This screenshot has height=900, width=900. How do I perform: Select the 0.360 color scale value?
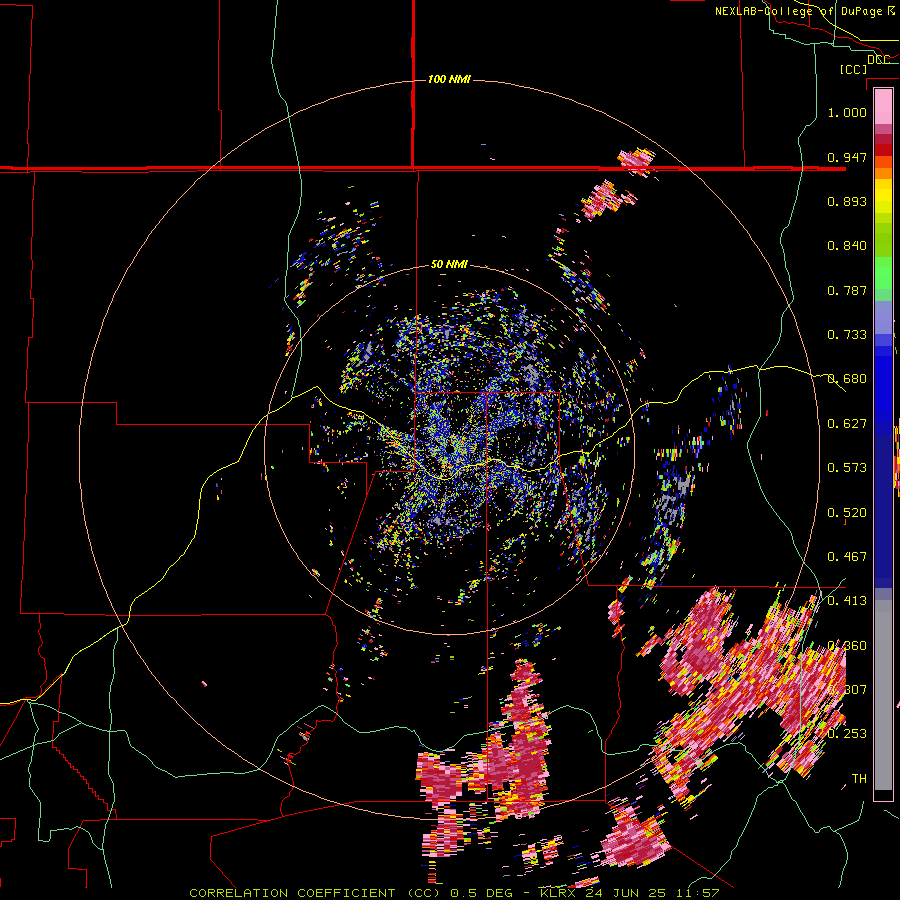click(847, 646)
